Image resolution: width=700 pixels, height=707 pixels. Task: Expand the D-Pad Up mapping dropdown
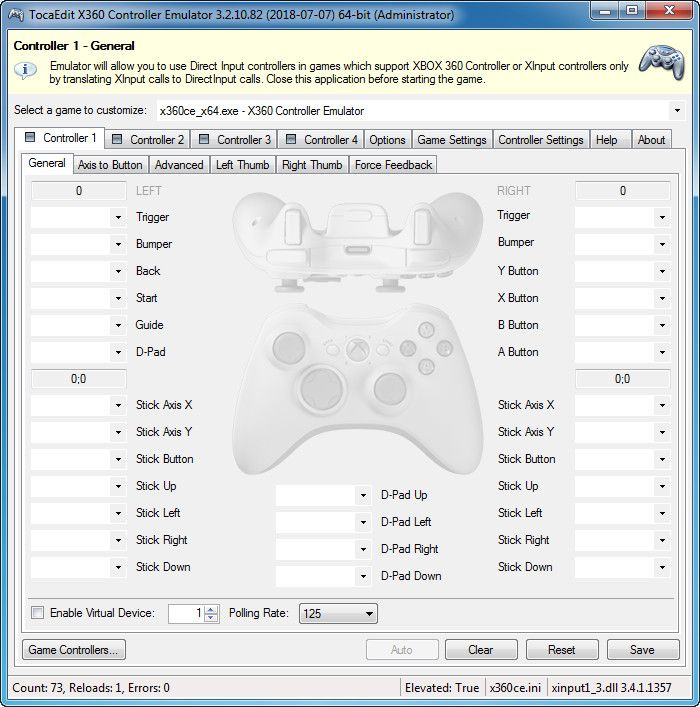click(363, 495)
